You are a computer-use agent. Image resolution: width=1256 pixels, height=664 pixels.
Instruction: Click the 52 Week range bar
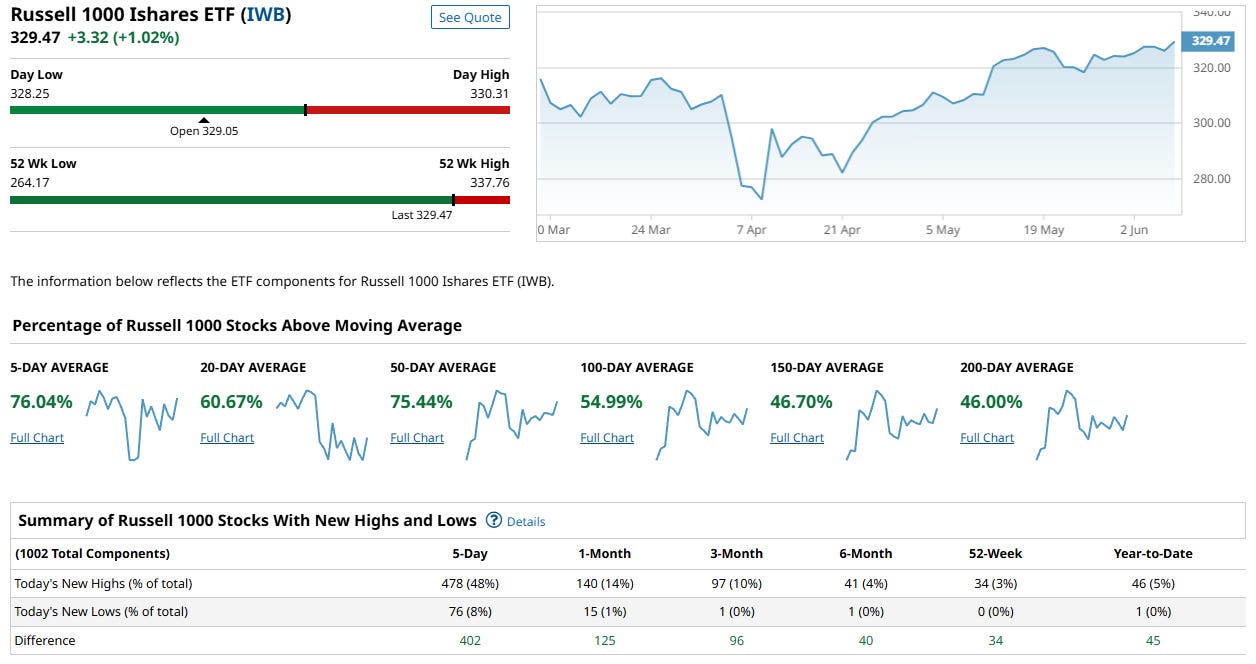coord(260,200)
